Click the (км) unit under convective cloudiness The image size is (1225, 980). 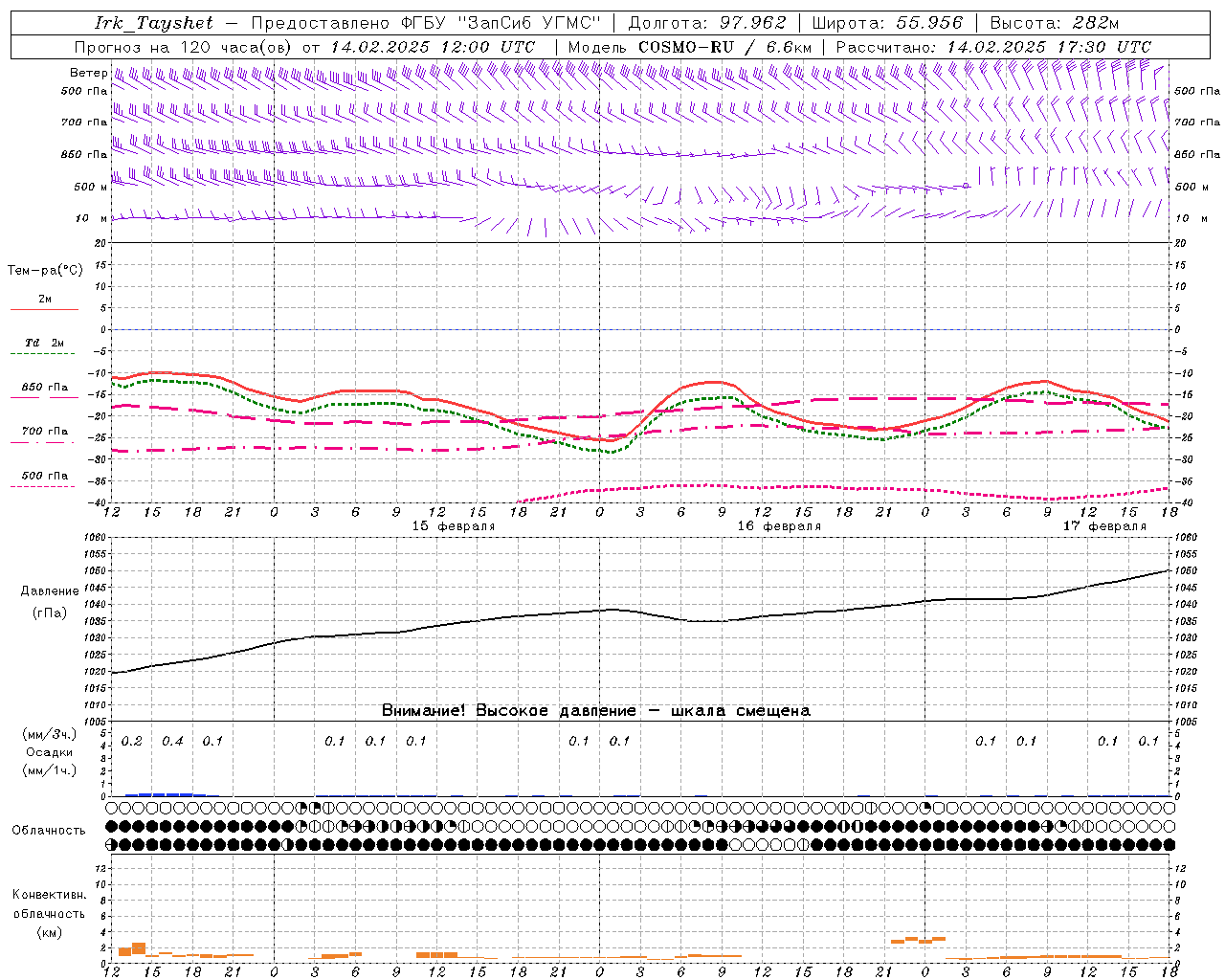(50, 932)
